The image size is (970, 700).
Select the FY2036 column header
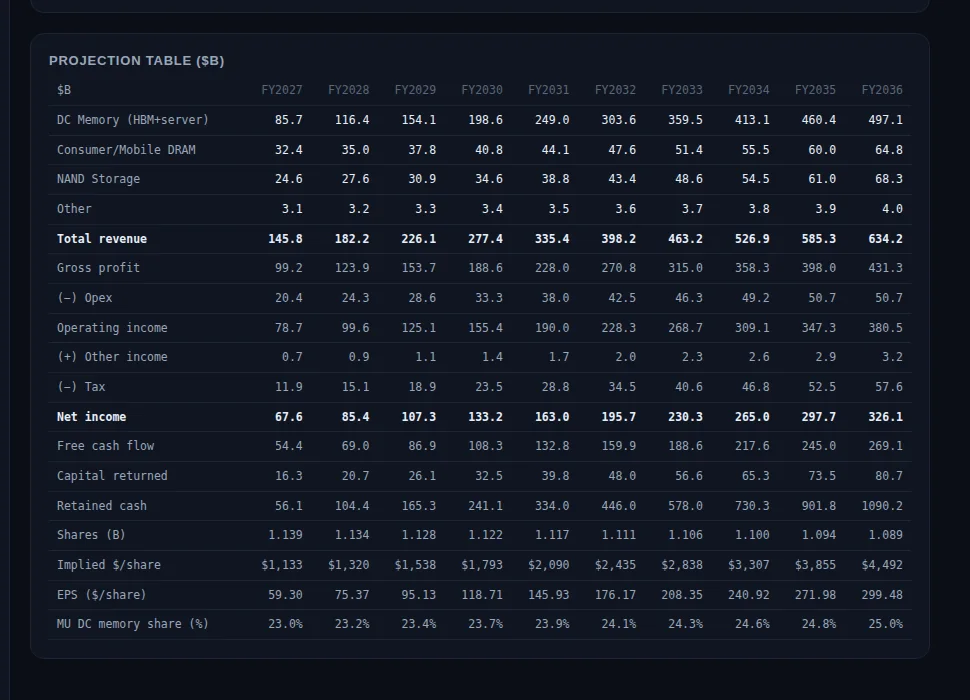882,90
